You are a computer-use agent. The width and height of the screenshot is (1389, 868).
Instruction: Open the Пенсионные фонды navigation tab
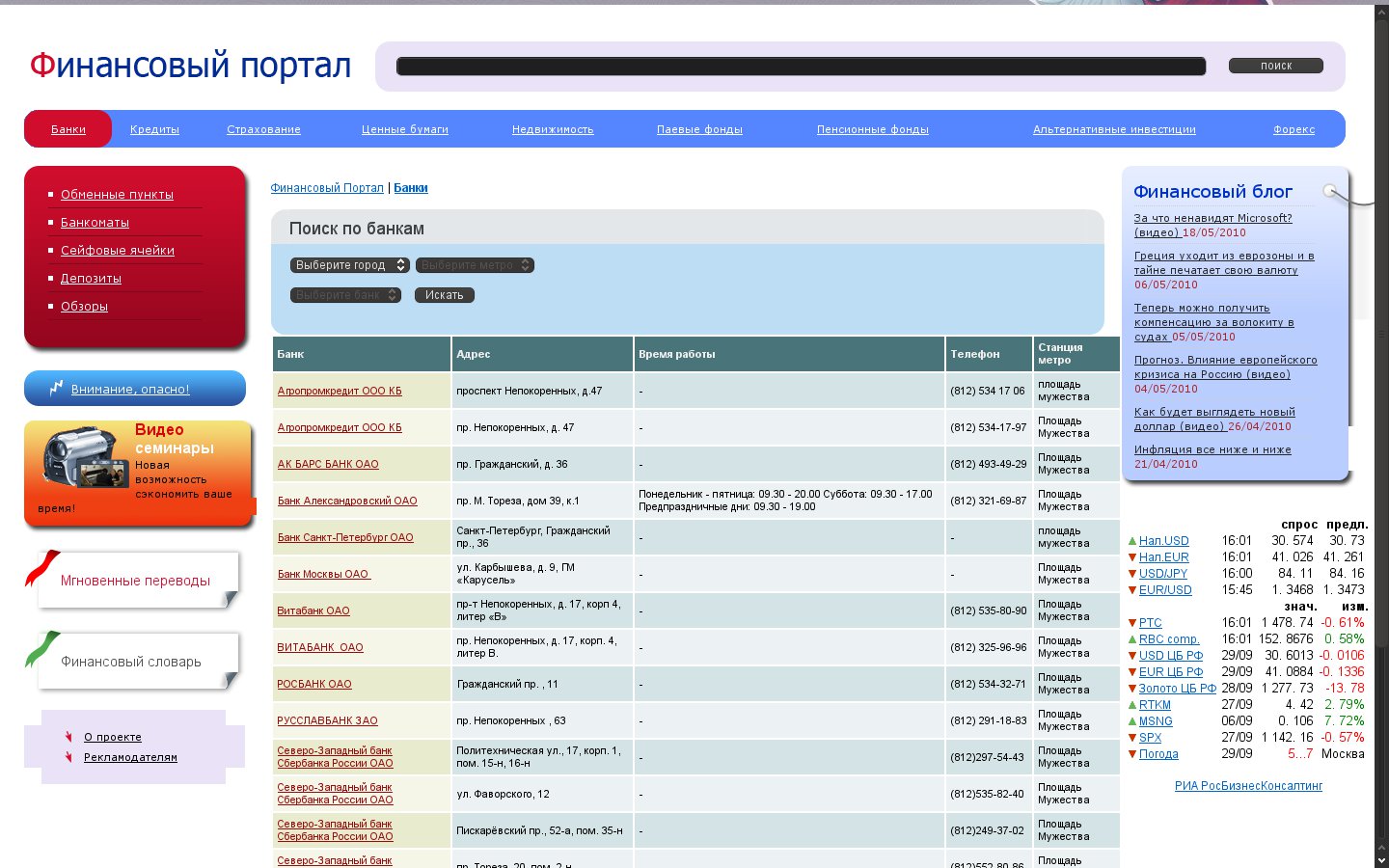873,129
